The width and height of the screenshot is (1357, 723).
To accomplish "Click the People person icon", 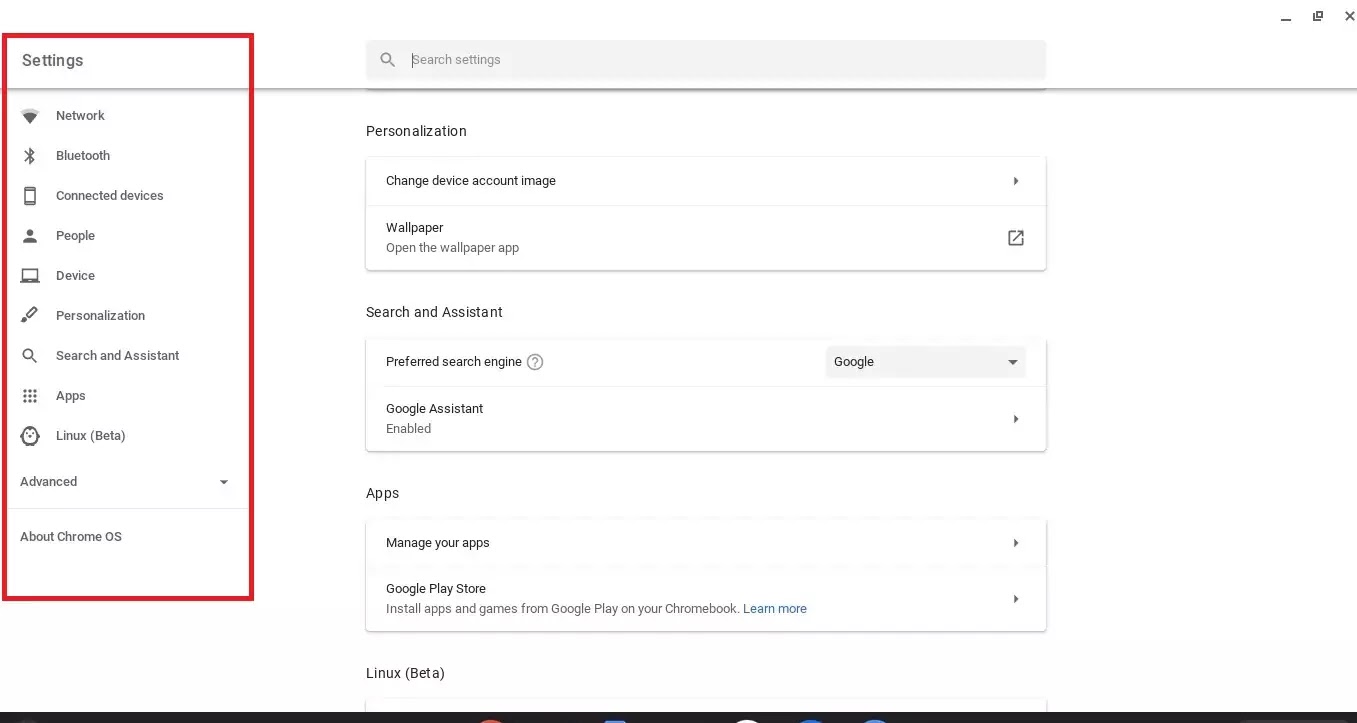I will (30, 236).
